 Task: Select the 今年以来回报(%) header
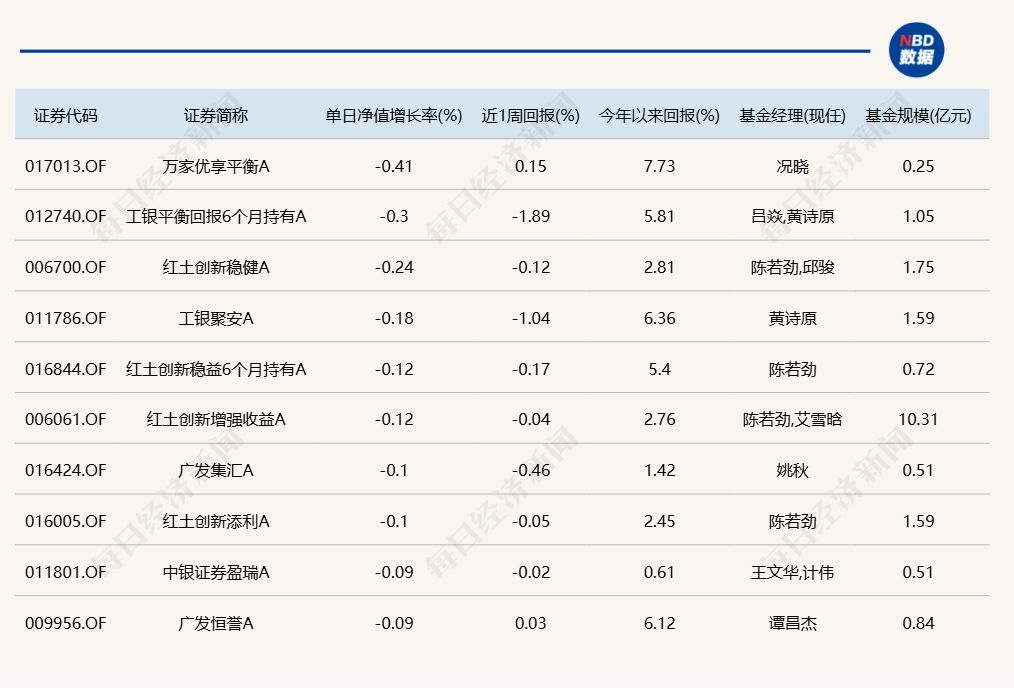tap(659, 115)
